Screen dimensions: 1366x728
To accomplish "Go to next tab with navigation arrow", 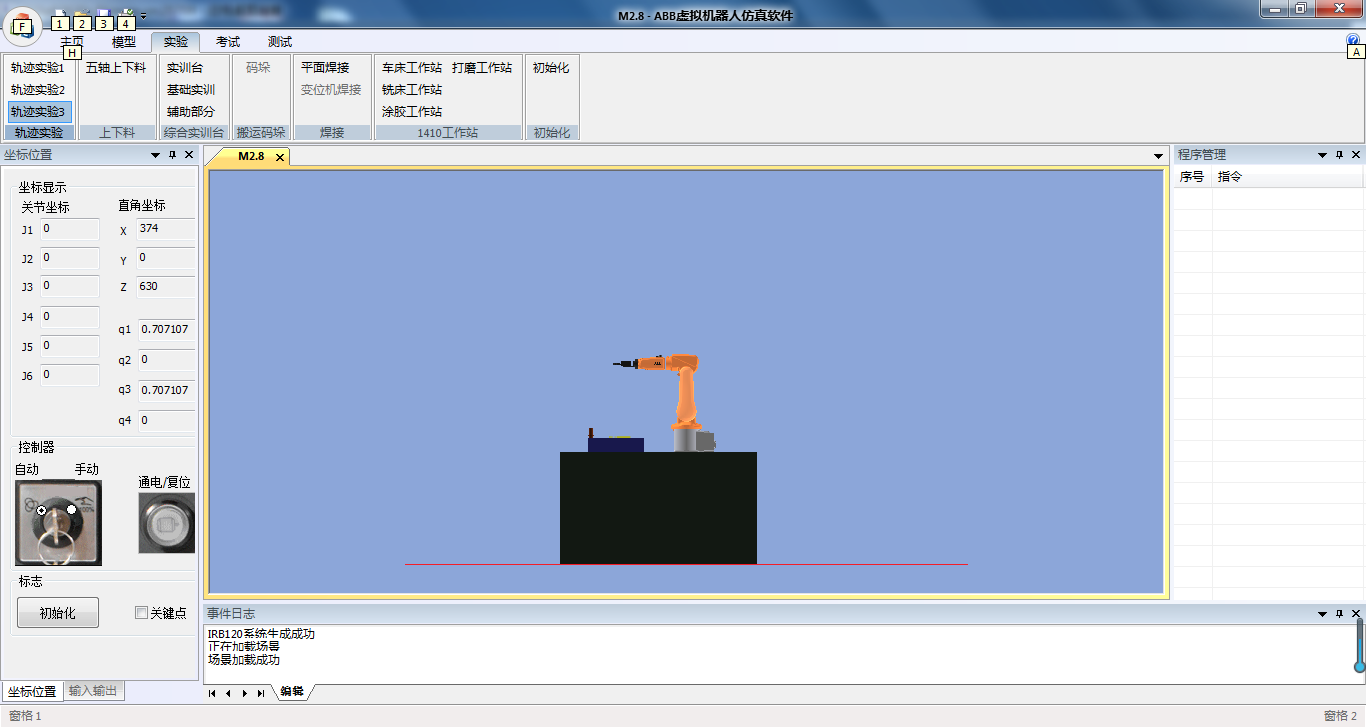I will click(x=245, y=692).
